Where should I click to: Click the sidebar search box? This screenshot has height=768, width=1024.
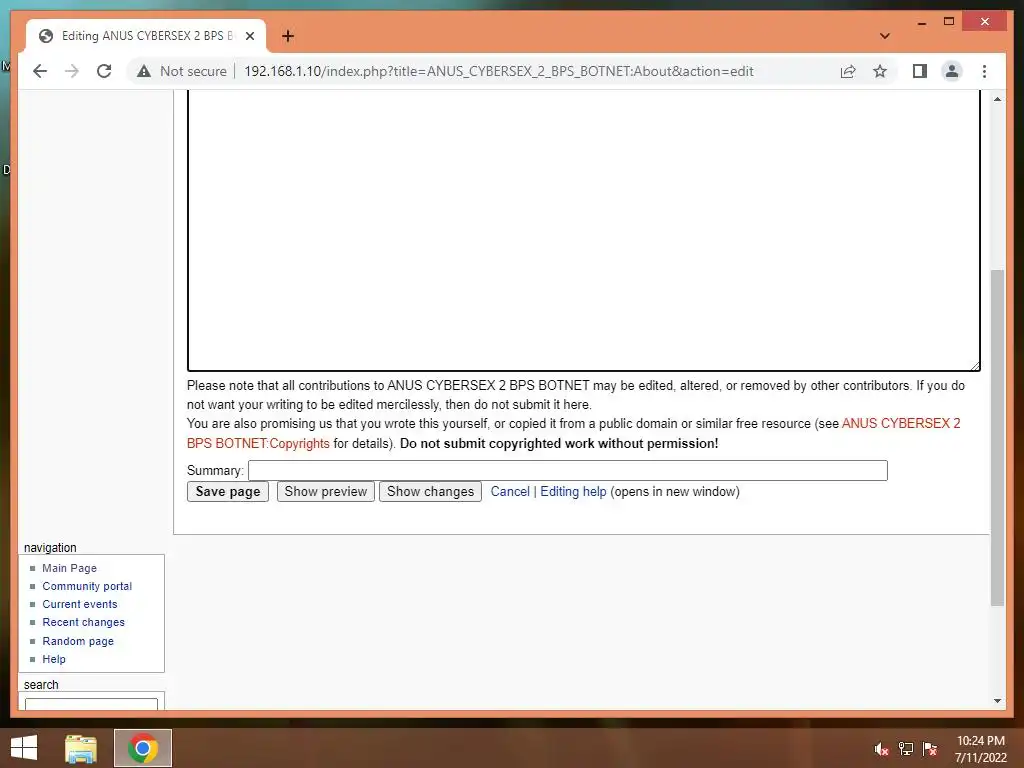(91, 704)
